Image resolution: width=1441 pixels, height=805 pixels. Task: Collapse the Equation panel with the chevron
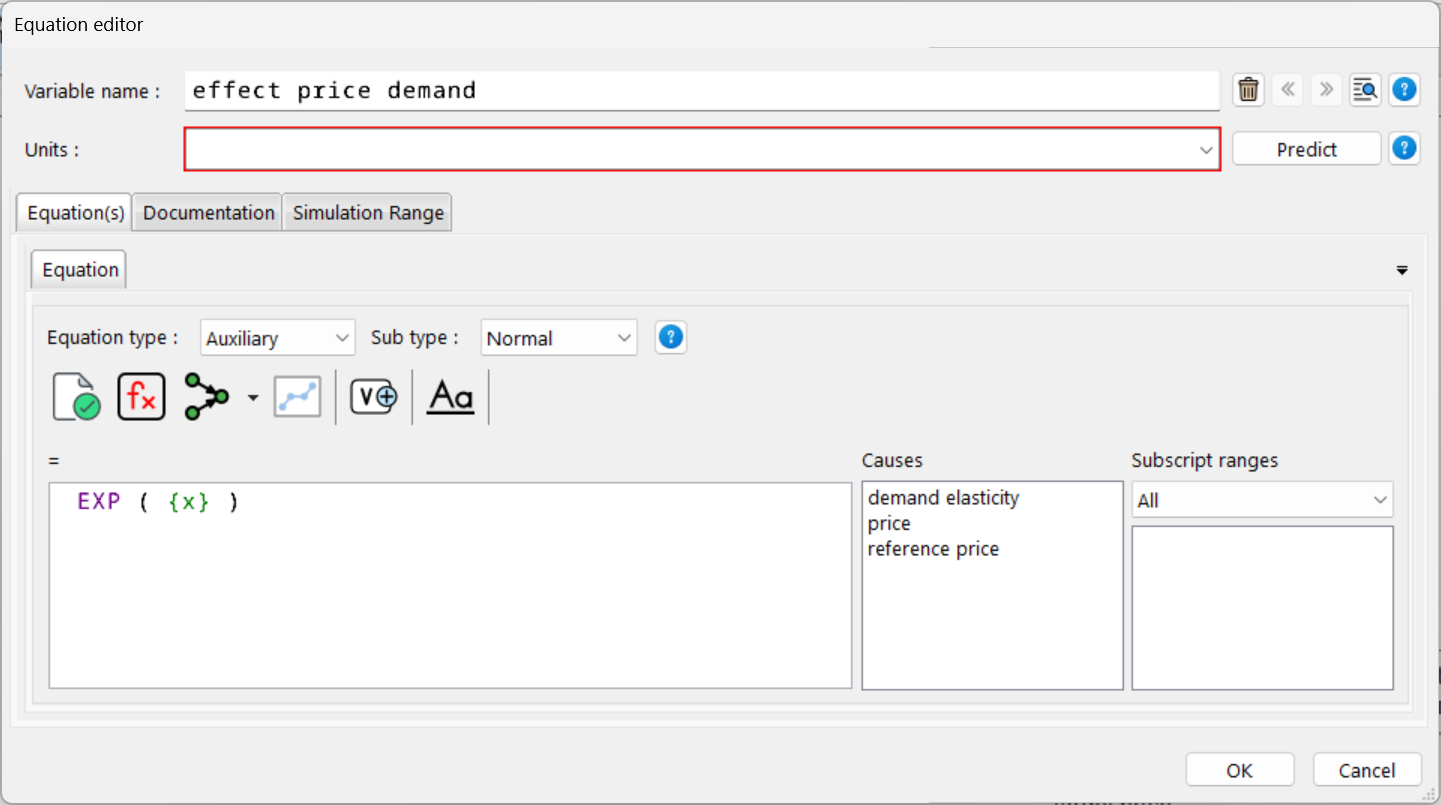coord(1401,269)
